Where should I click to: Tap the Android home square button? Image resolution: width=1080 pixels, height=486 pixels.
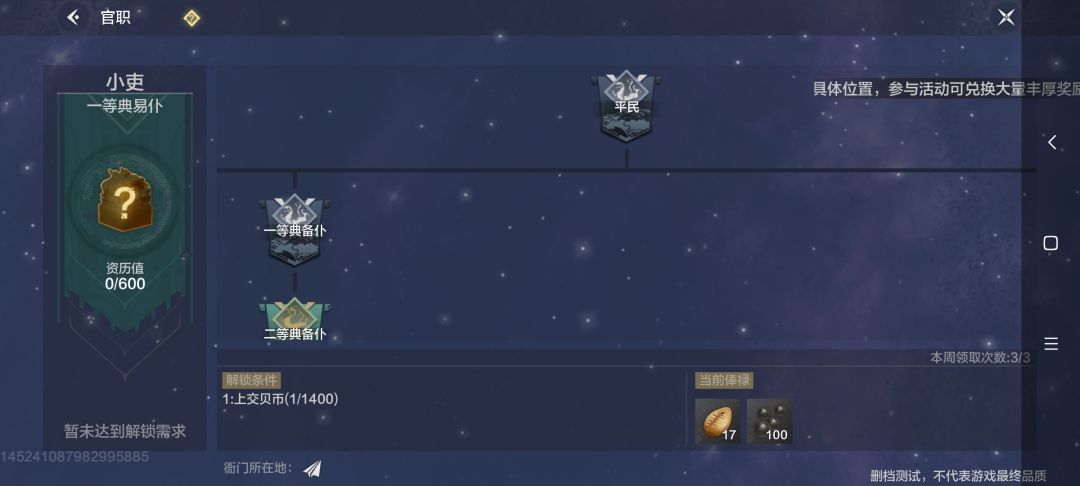(1050, 243)
